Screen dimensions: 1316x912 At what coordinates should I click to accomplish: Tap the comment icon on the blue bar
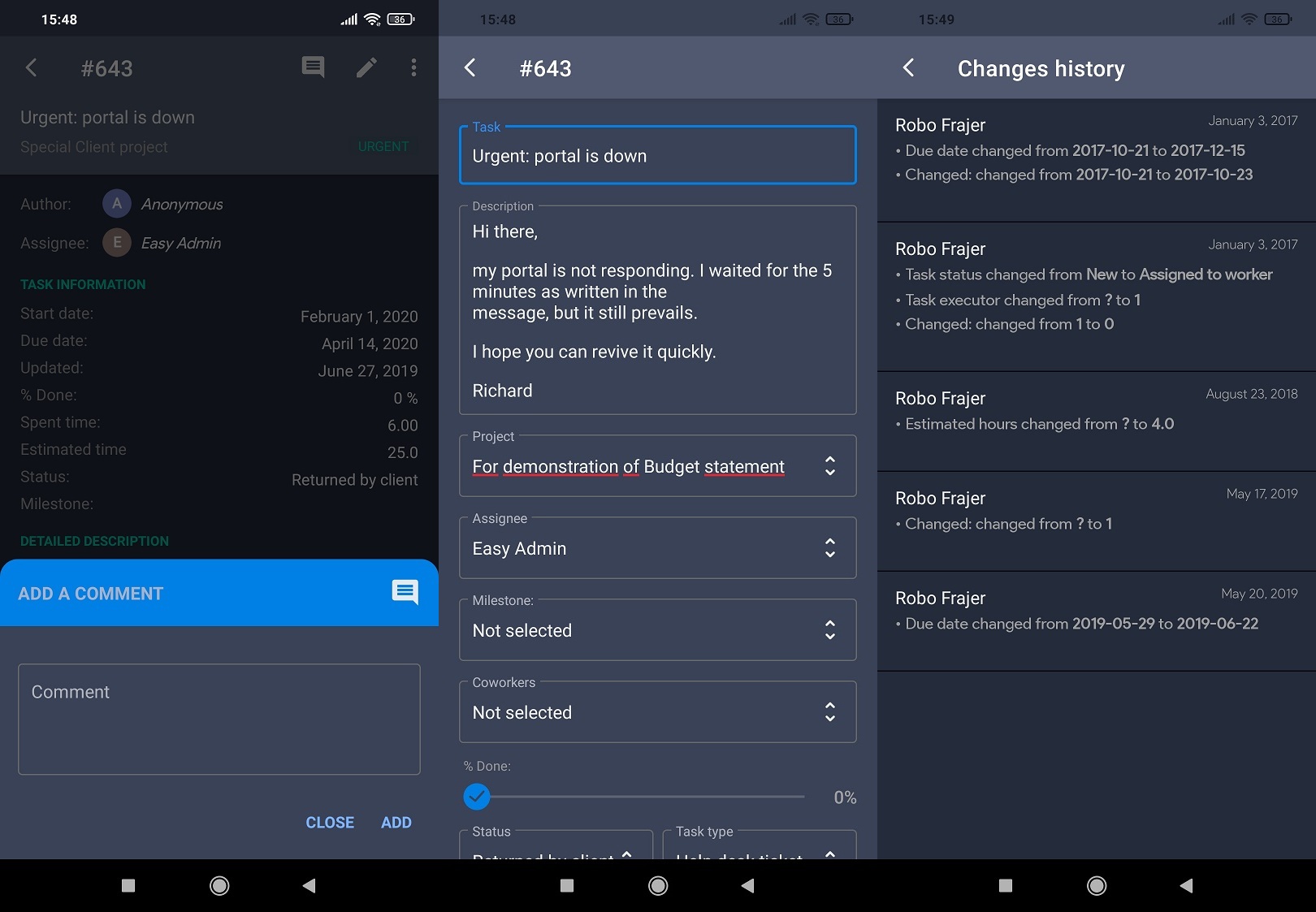click(x=405, y=593)
